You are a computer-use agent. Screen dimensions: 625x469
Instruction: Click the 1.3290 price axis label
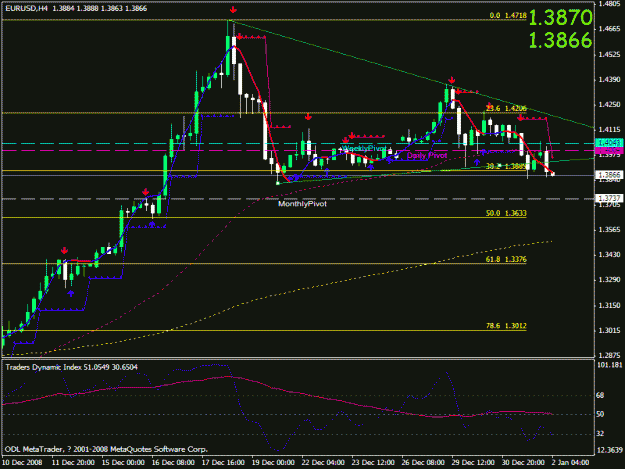(610, 280)
